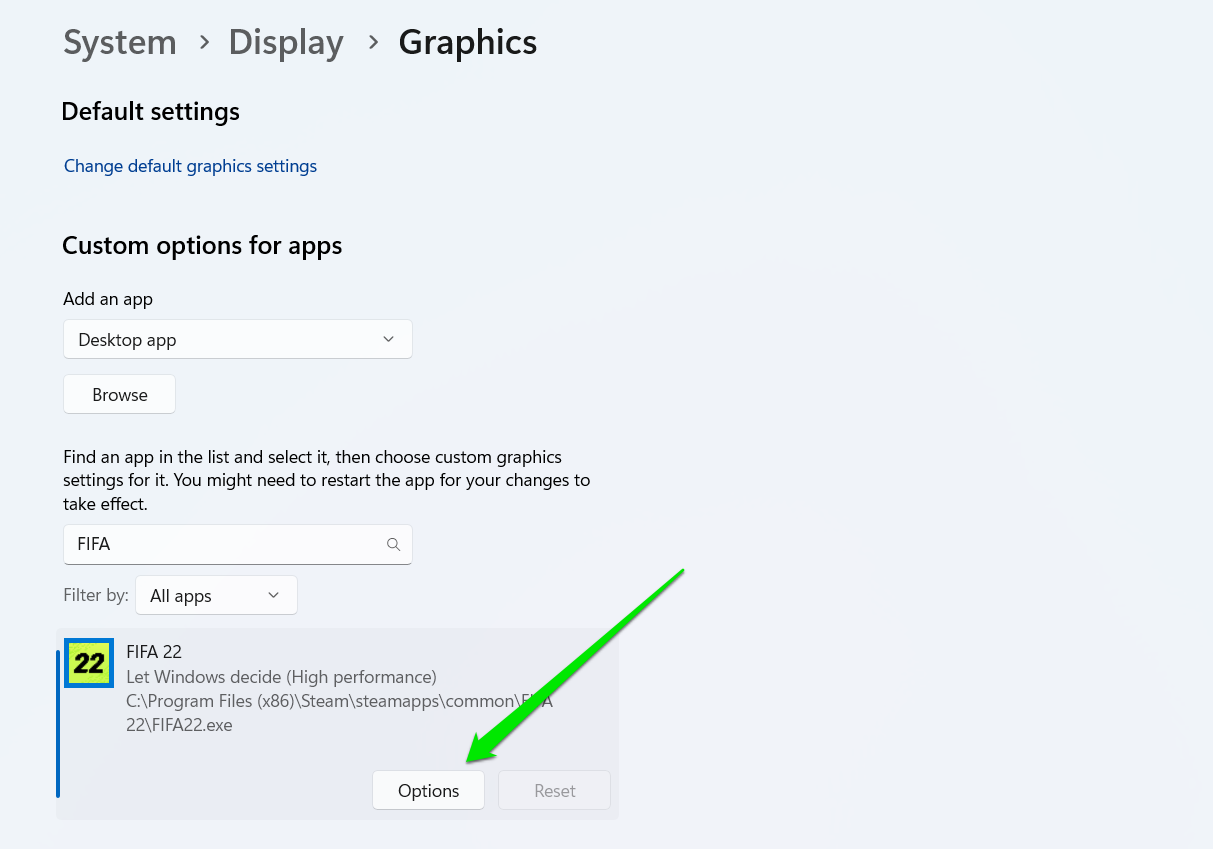The image size is (1213, 849).
Task: Navigate to Display via the breadcrumb
Action: pos(286,43)
